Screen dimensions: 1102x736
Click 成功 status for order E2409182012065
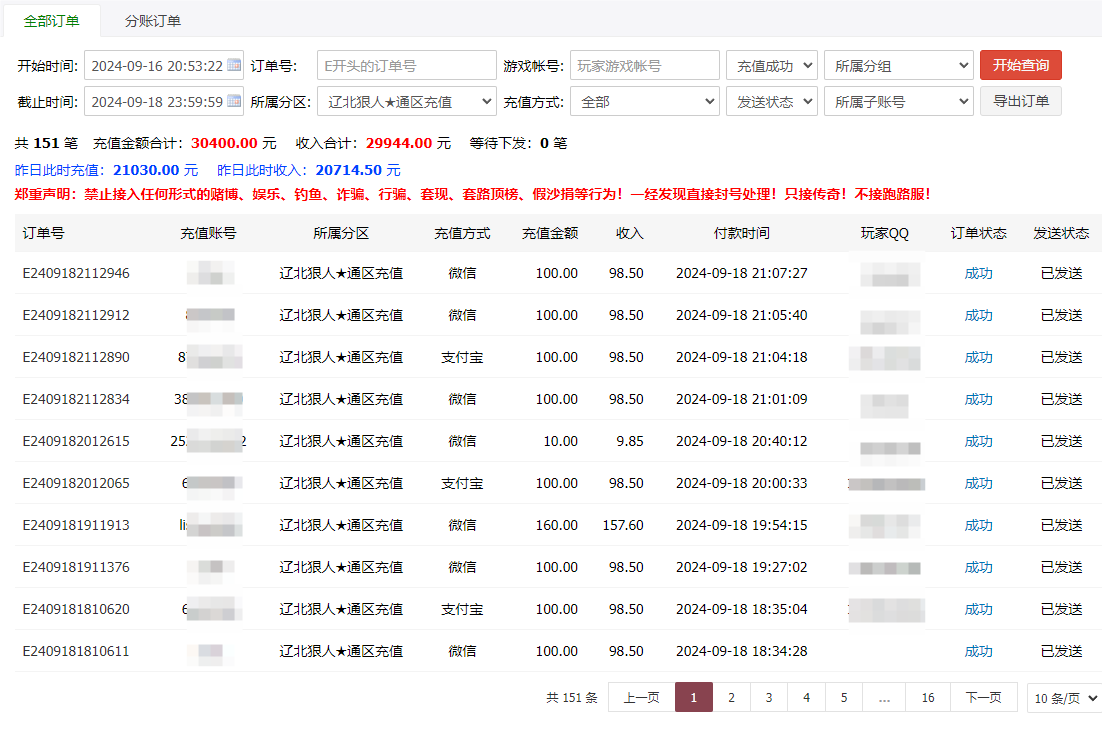coord(978,484)
